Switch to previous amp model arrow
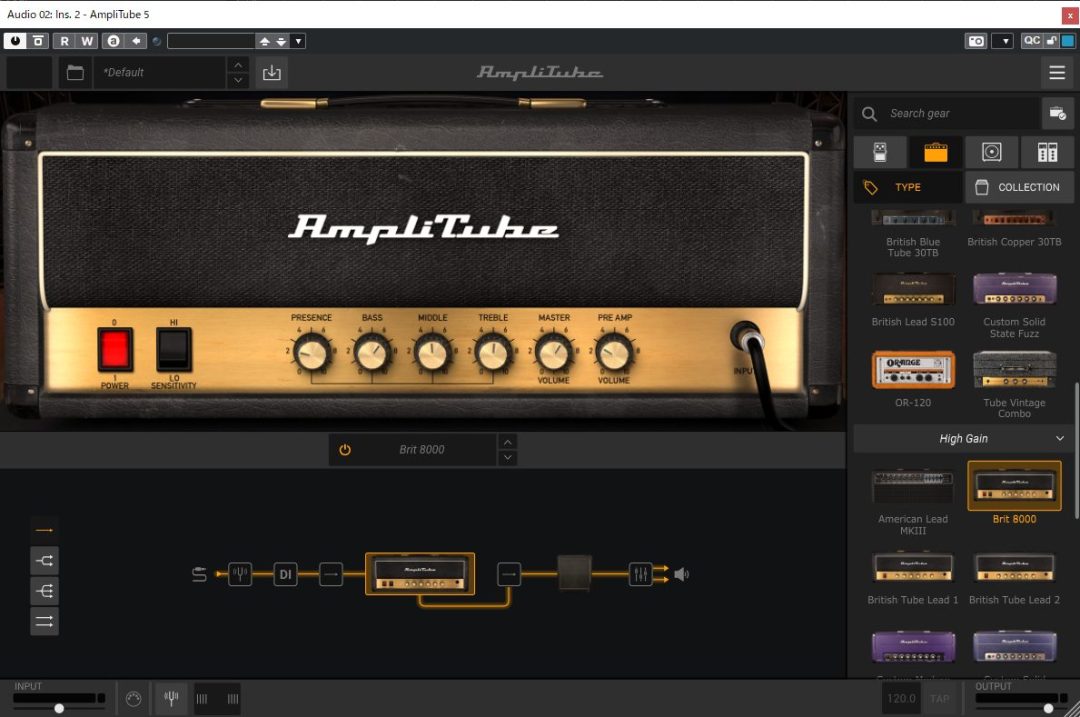The width and height of the screenshot is (1080, 717). click(x=508, y=442)
